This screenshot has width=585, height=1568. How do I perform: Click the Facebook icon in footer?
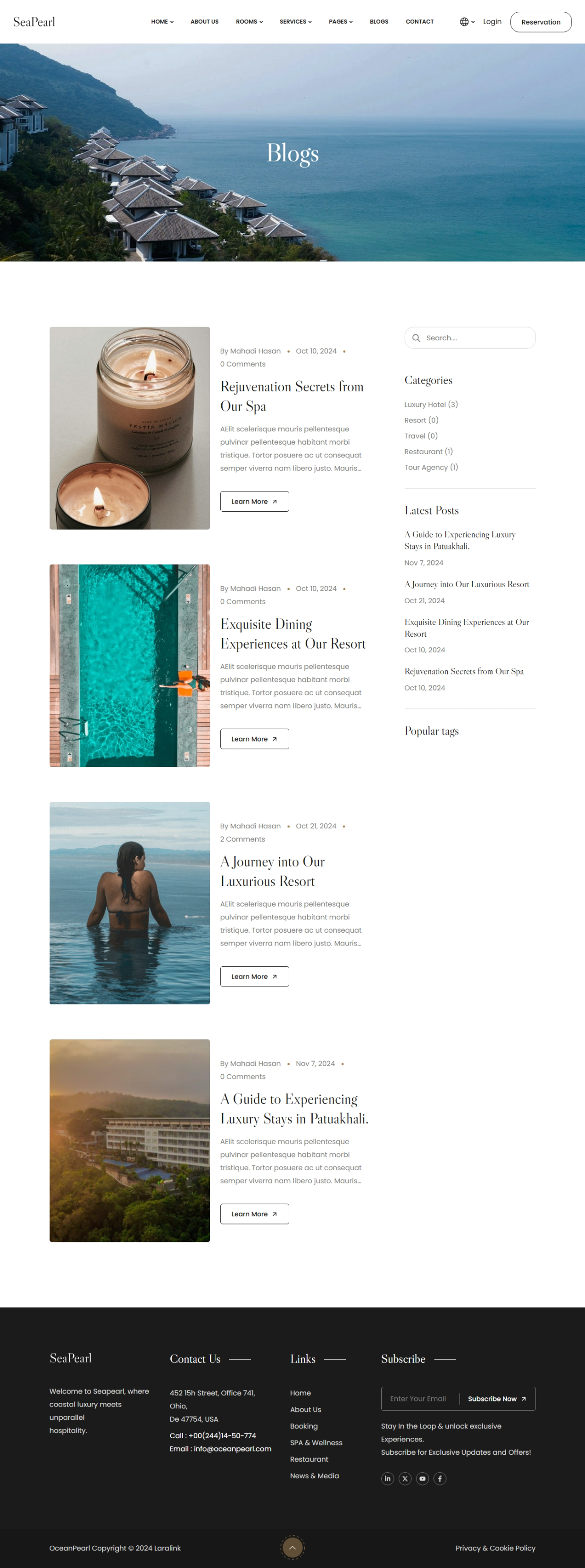pyautogui.click(x=440, y=1478)
